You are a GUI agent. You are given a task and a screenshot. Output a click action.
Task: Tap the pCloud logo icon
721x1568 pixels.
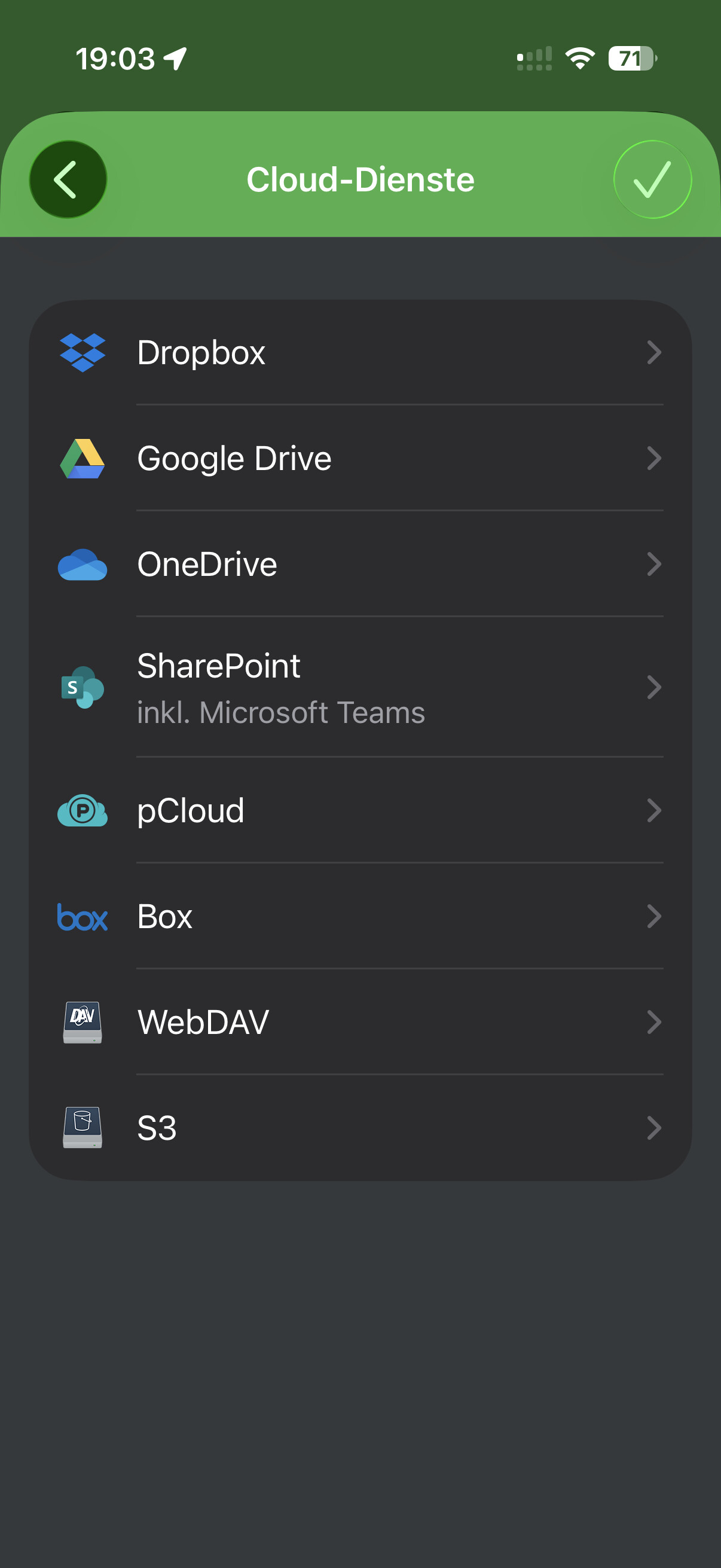83,810
